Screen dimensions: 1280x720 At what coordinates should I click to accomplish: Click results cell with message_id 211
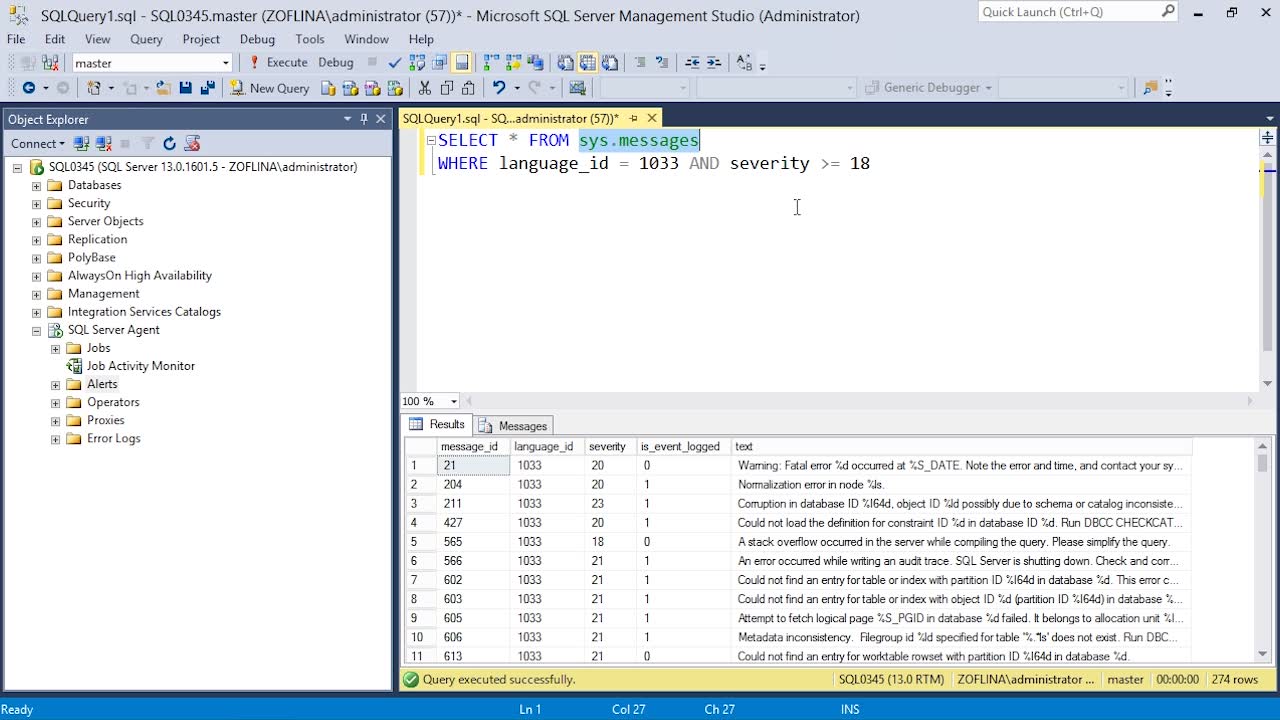pos(474,504)
